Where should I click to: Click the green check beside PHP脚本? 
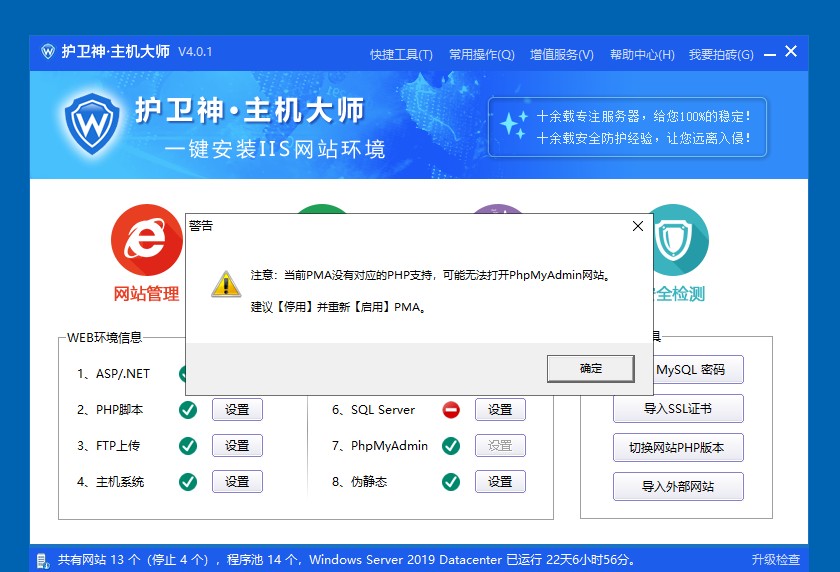click(x=187, y=409)
